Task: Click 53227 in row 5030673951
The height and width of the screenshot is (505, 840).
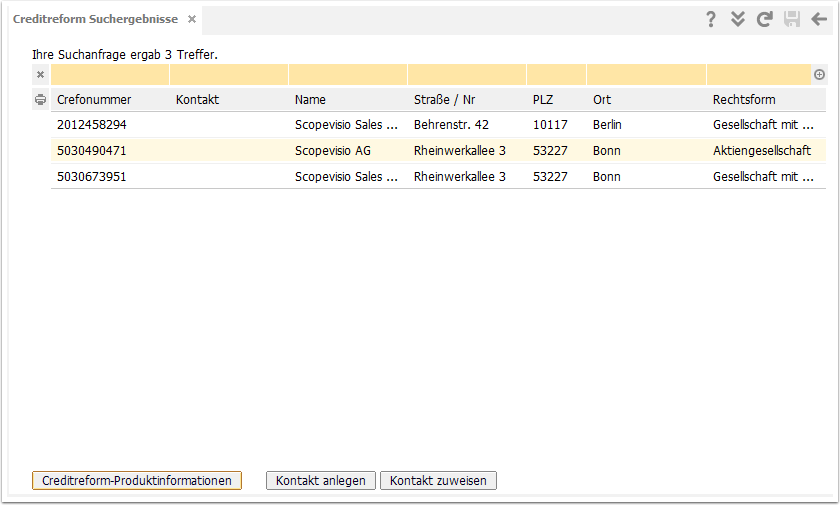Action: click(550, 177)
